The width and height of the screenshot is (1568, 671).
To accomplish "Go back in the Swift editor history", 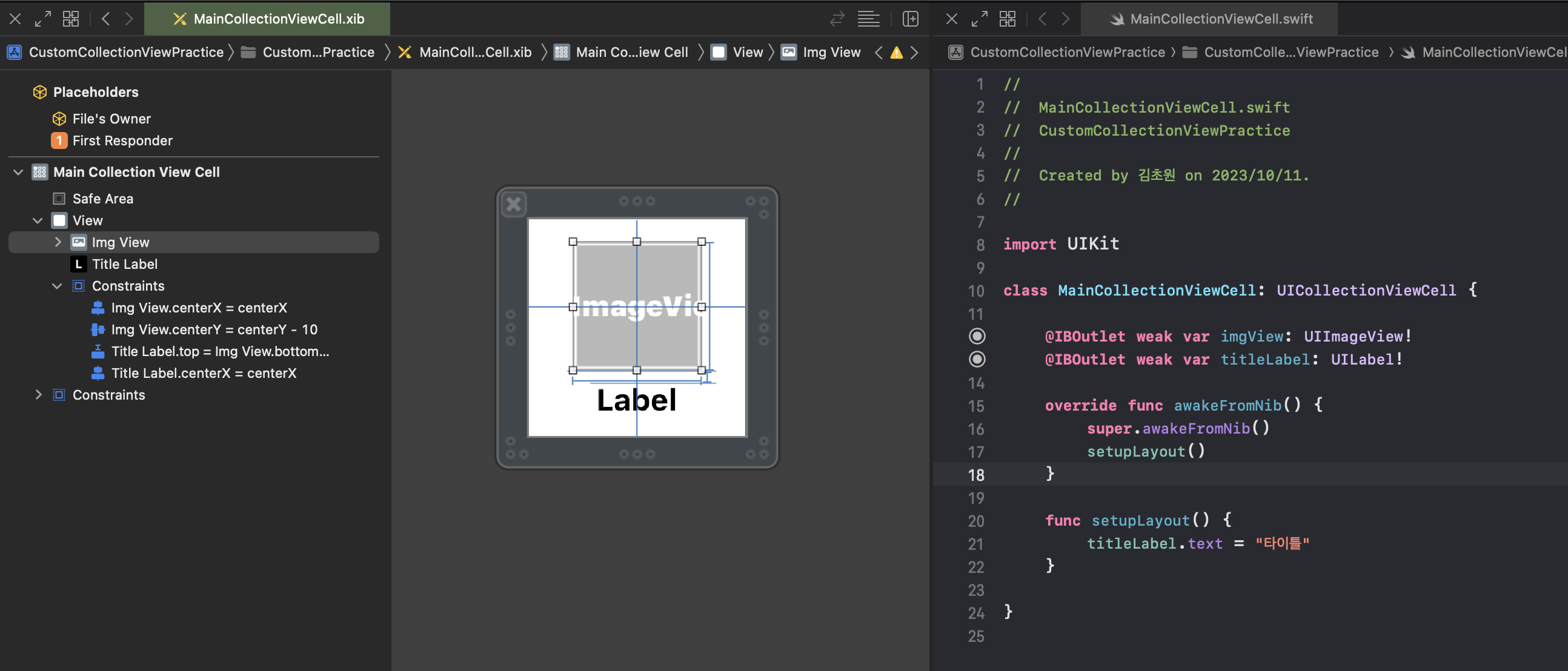I will tap(1042, 19).
